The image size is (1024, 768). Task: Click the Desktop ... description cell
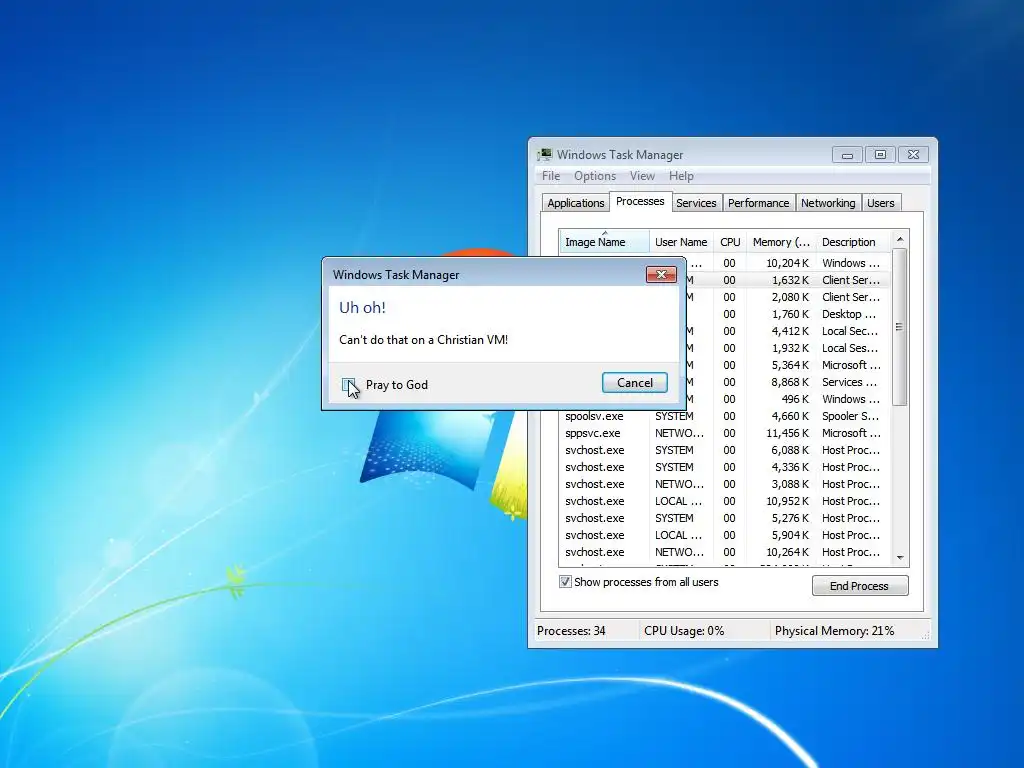(848, 314)
